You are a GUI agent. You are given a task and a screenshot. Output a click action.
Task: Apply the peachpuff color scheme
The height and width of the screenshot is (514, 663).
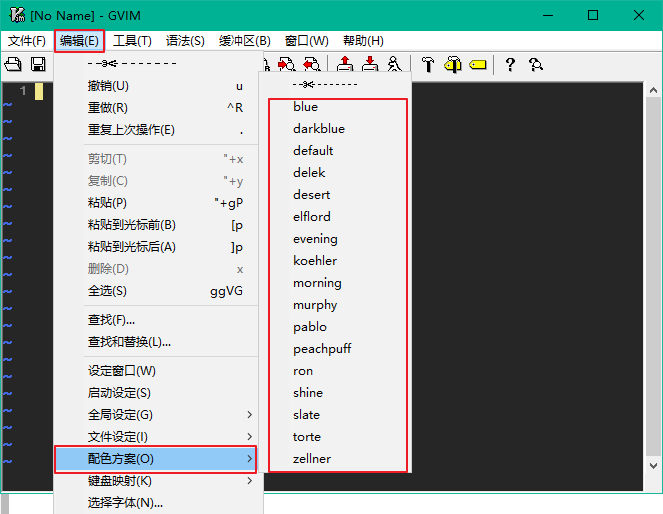335,349
